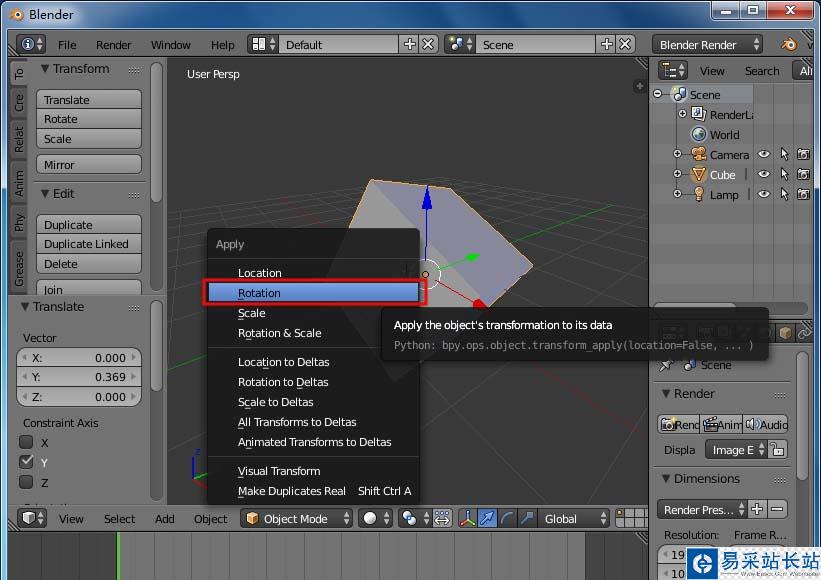821x580 pixels.
Task: Select the rotate manipulator arc icon
Action: point(506,518)
